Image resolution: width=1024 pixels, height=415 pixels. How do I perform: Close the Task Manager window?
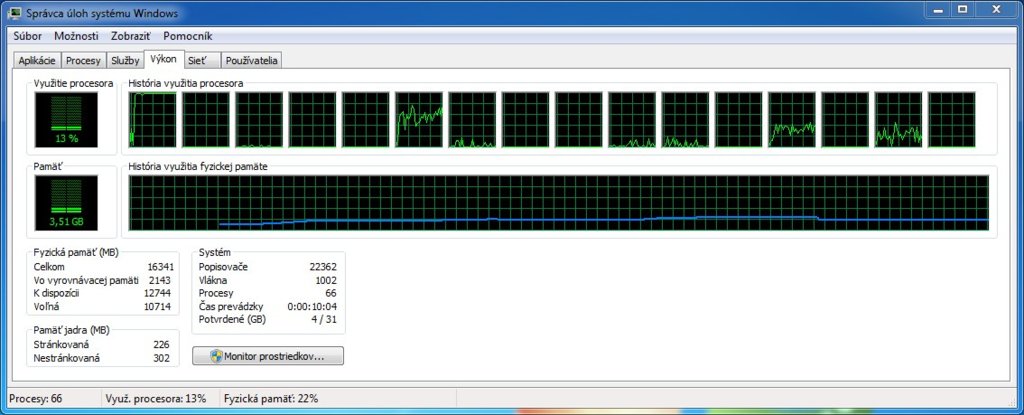(x=996, y=9)
